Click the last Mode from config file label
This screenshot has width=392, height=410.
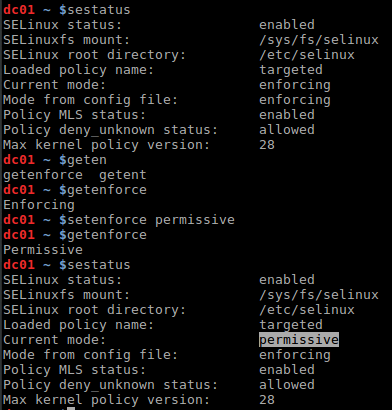point(91,355)
